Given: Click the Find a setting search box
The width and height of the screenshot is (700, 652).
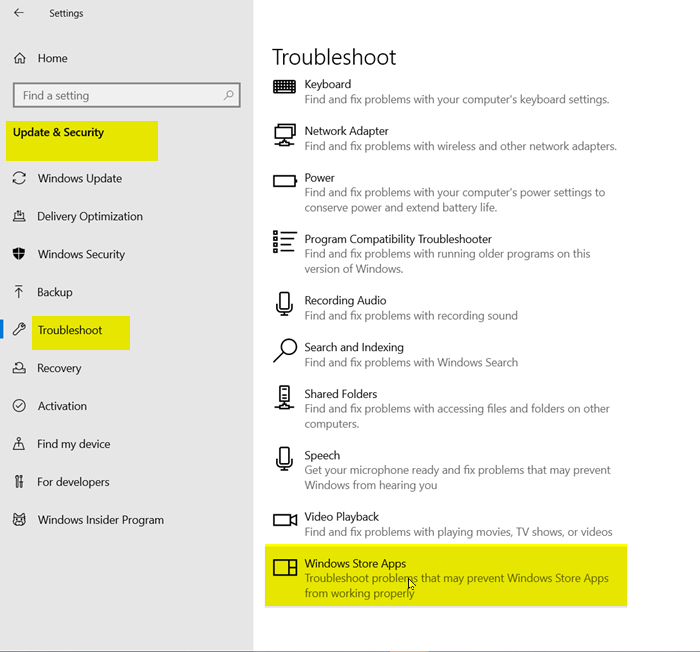Looking at the screenshot, I should click(x=127, y=95).
